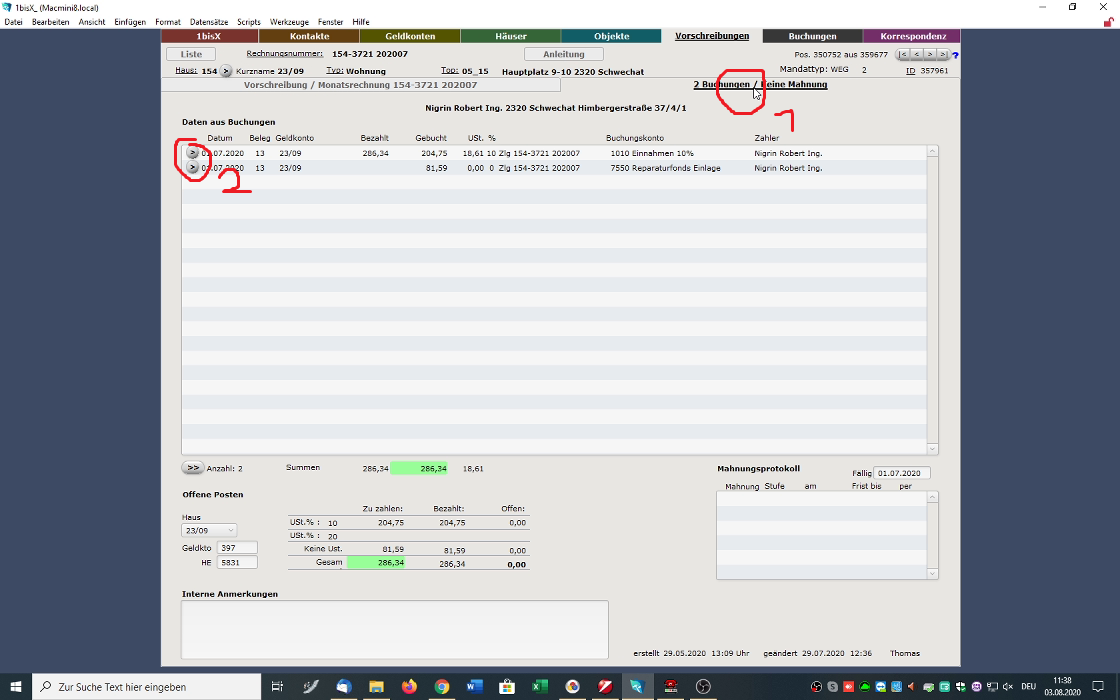Click the Liste button

(x=190, y=54)
